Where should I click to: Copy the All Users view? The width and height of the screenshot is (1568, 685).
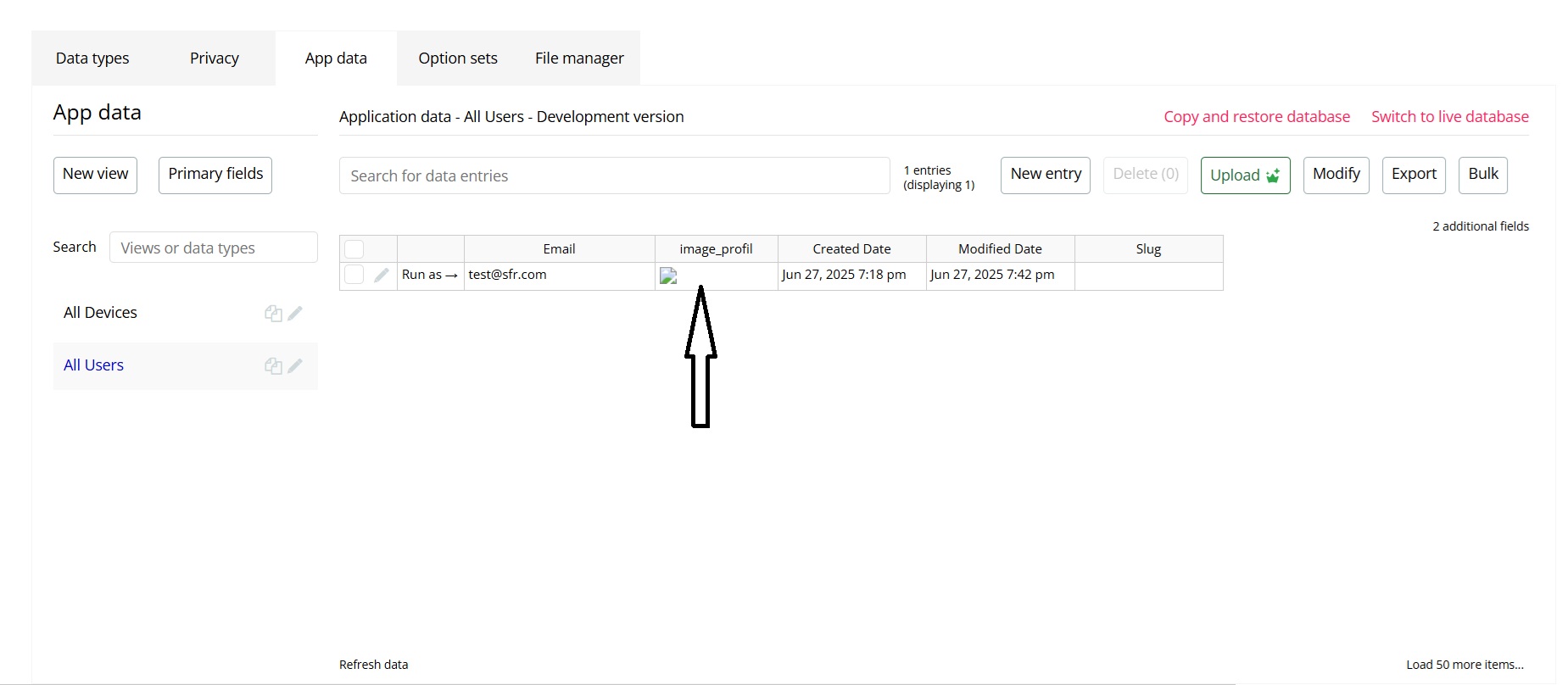pyautogui.click(x=273, y=366)
